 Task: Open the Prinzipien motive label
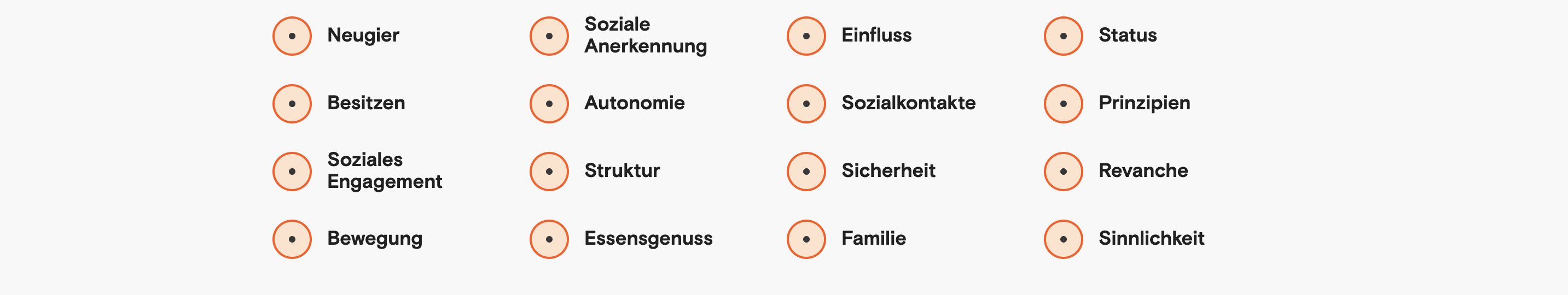tap(1144, 103)
